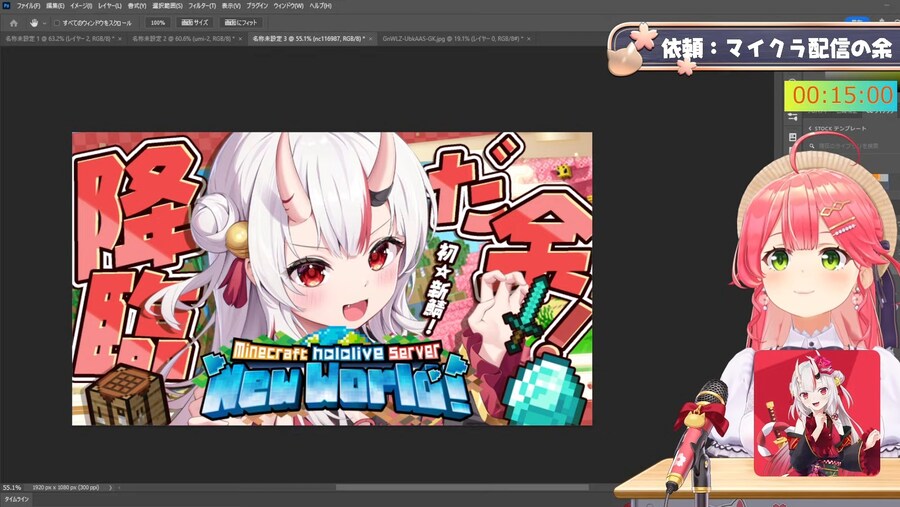Click the thumbnail artwork on the canvas

(332, 279)
